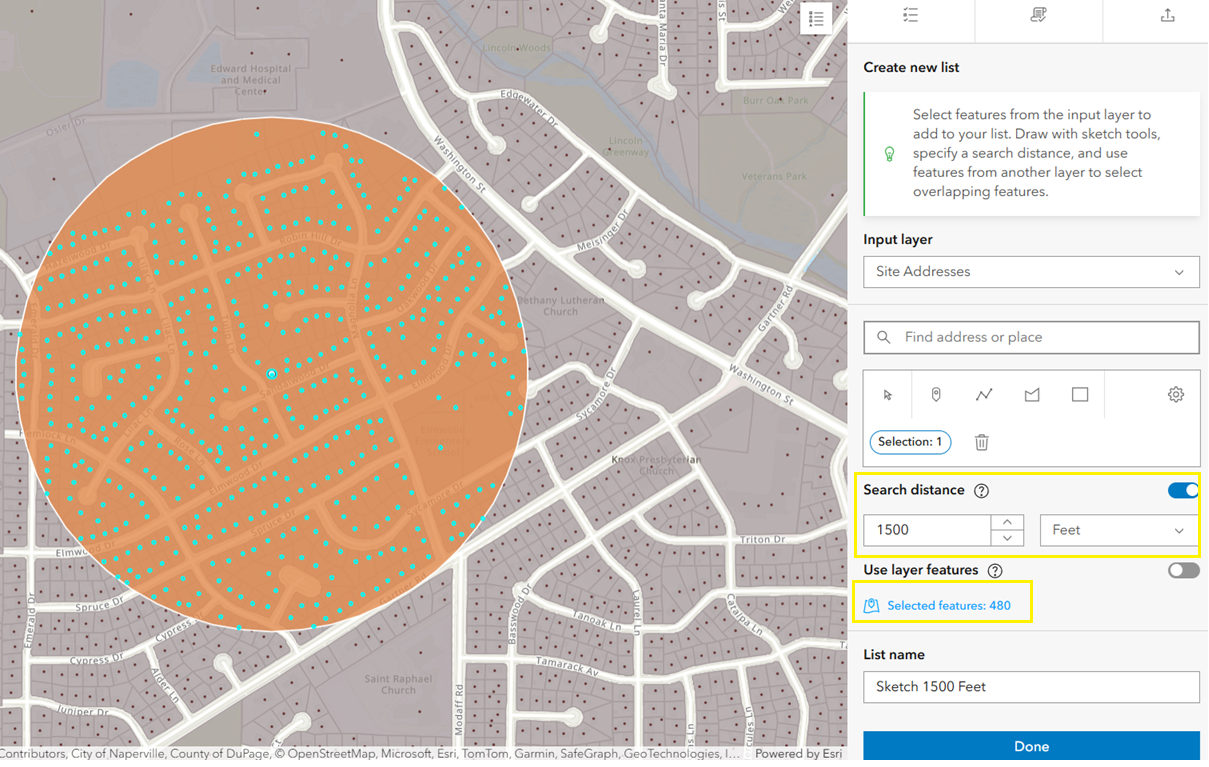Viewport: 1209px width, 767px height.
Task: Click the List name text field
Action: pos(1031,687)
